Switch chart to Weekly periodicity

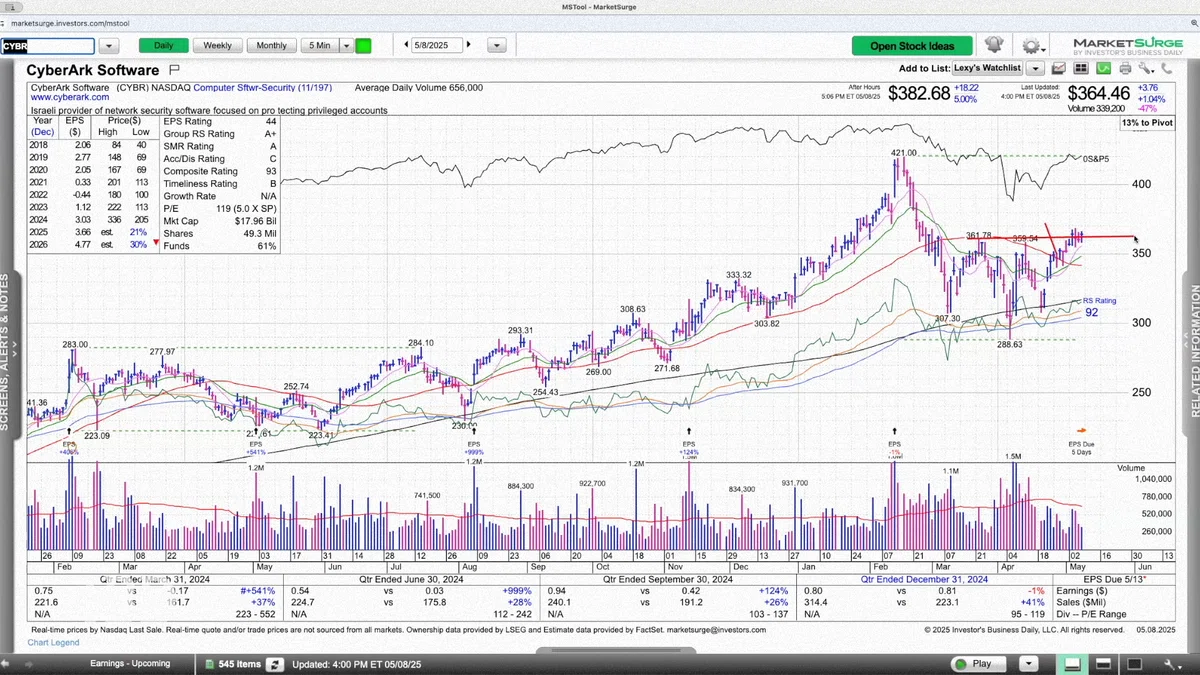[217, 45]
